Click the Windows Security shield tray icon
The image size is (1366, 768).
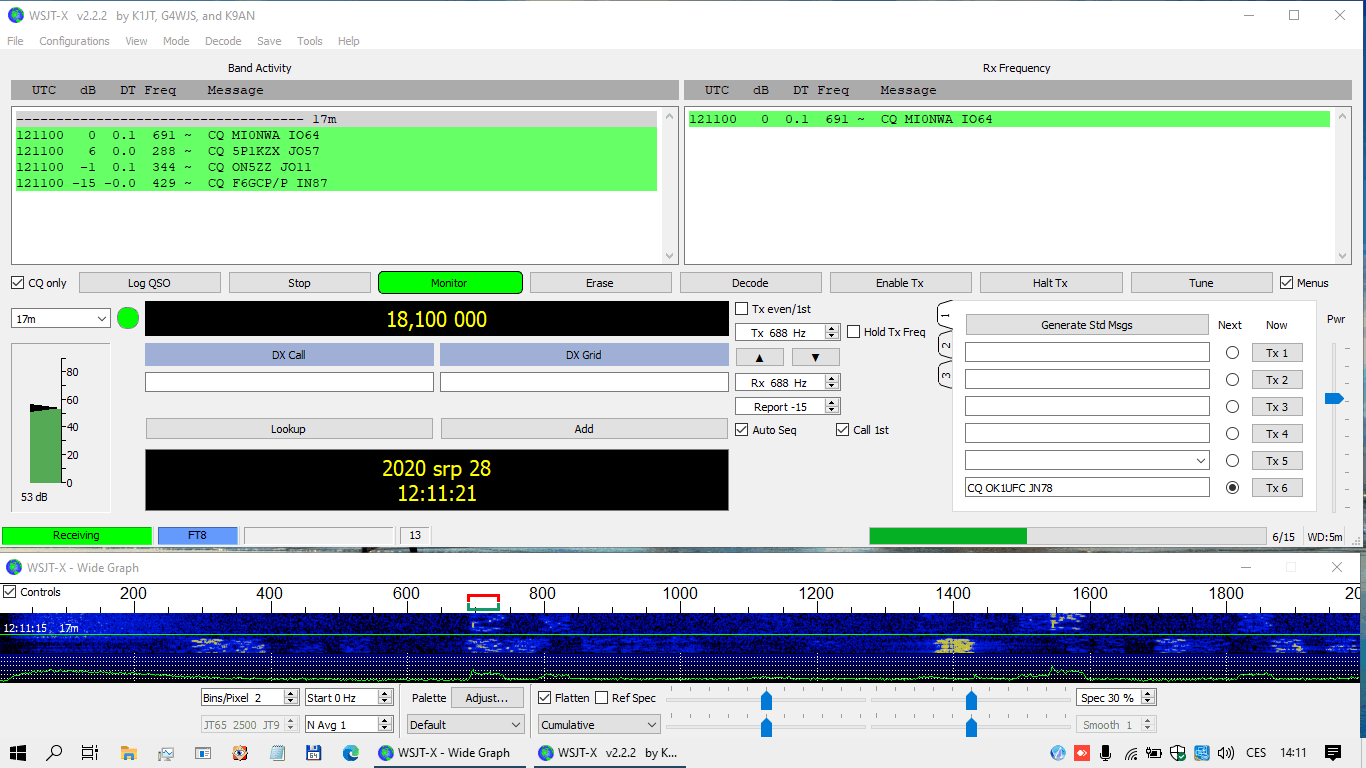tap(1178, 753)
